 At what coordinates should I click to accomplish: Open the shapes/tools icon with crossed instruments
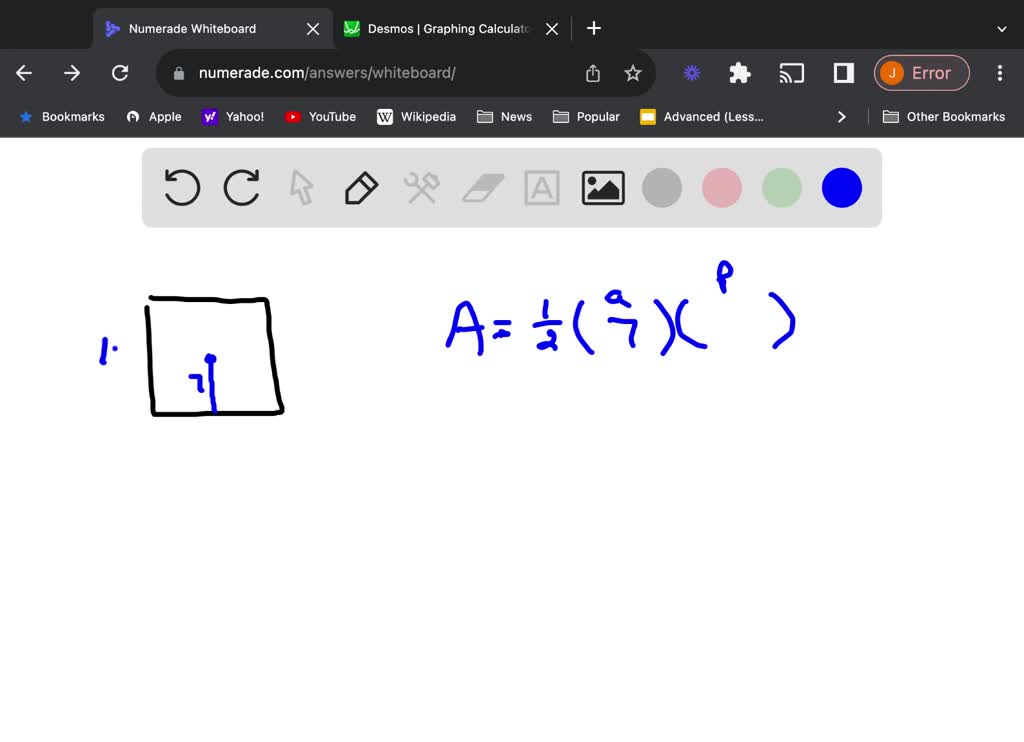coord(421,187)
